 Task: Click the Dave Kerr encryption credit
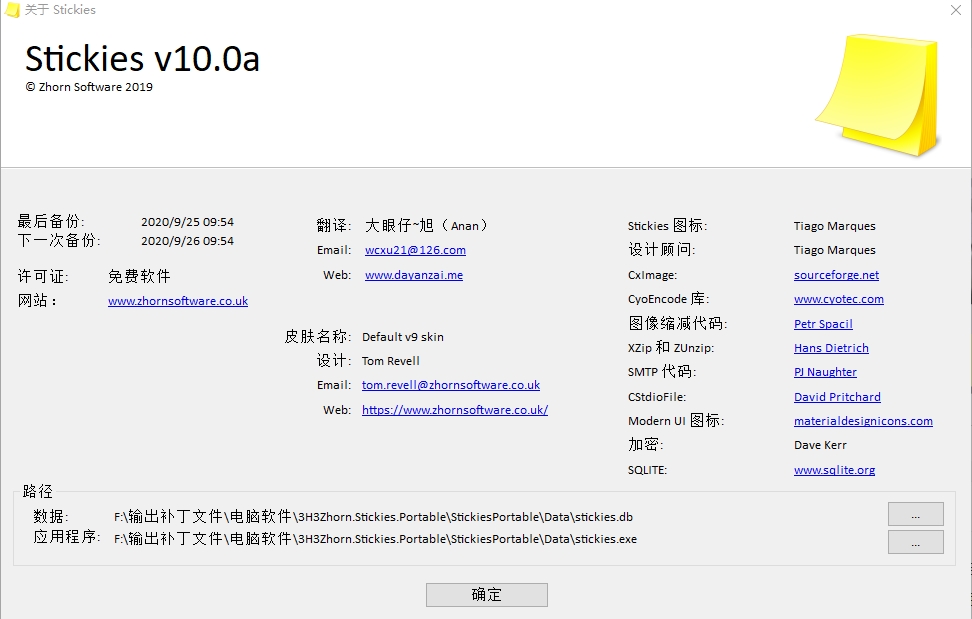(x=820, y=446)
